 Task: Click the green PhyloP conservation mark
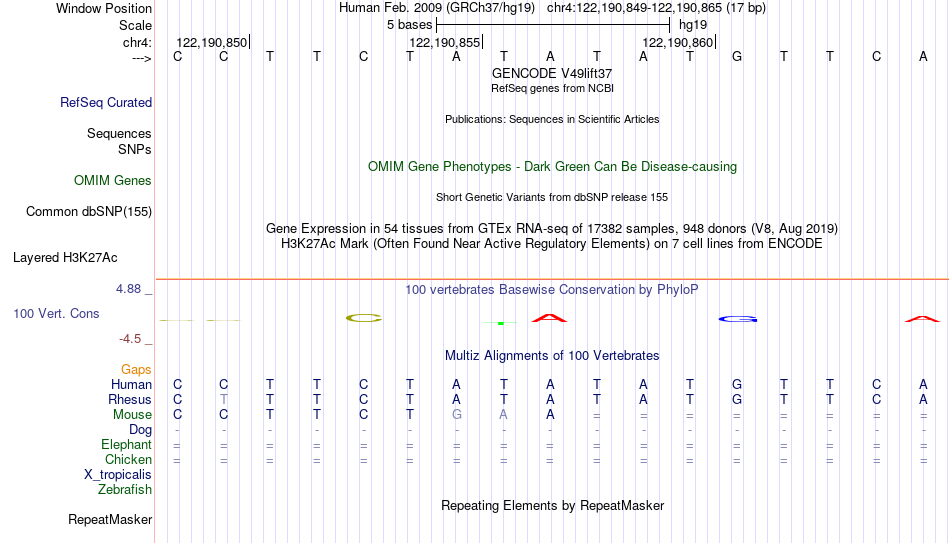click(x=501, y=323)
